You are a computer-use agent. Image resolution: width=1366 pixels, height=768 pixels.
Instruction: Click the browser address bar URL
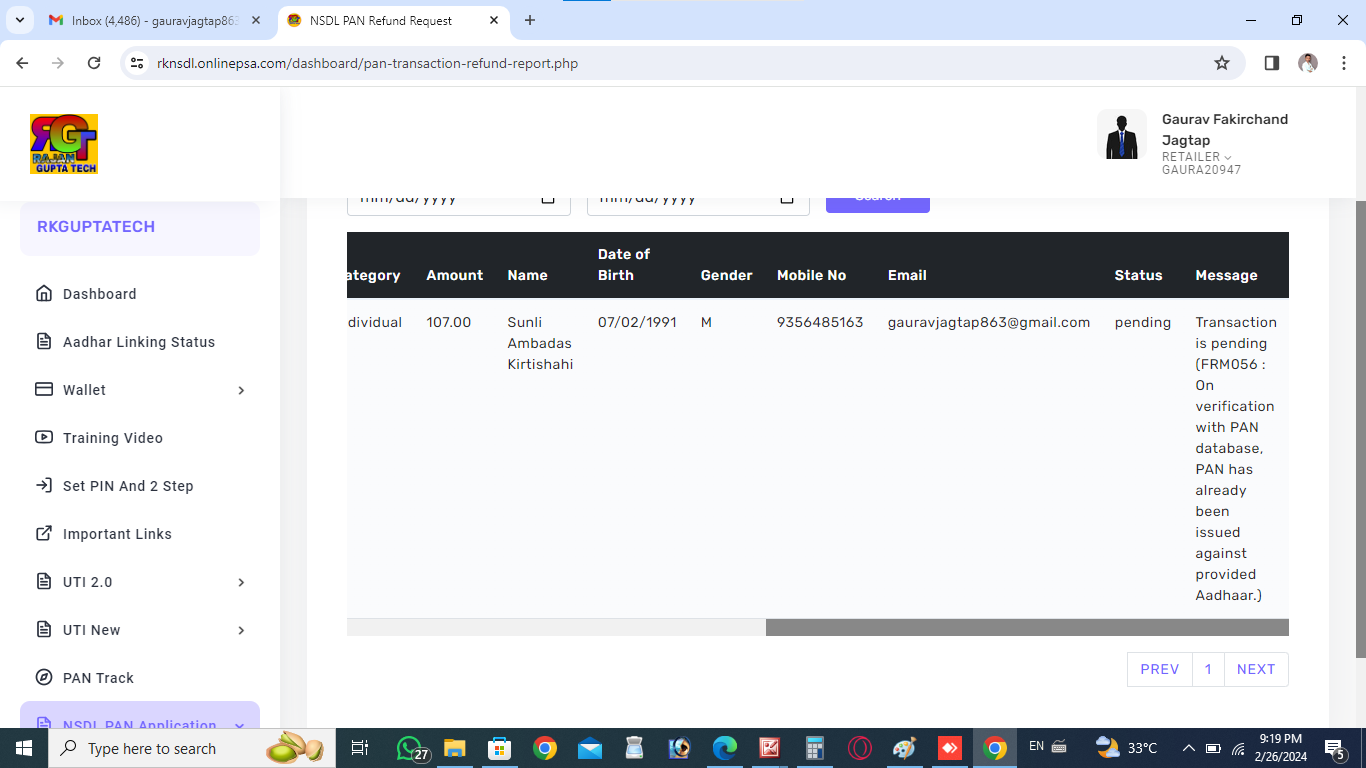[x=367, y=63]
